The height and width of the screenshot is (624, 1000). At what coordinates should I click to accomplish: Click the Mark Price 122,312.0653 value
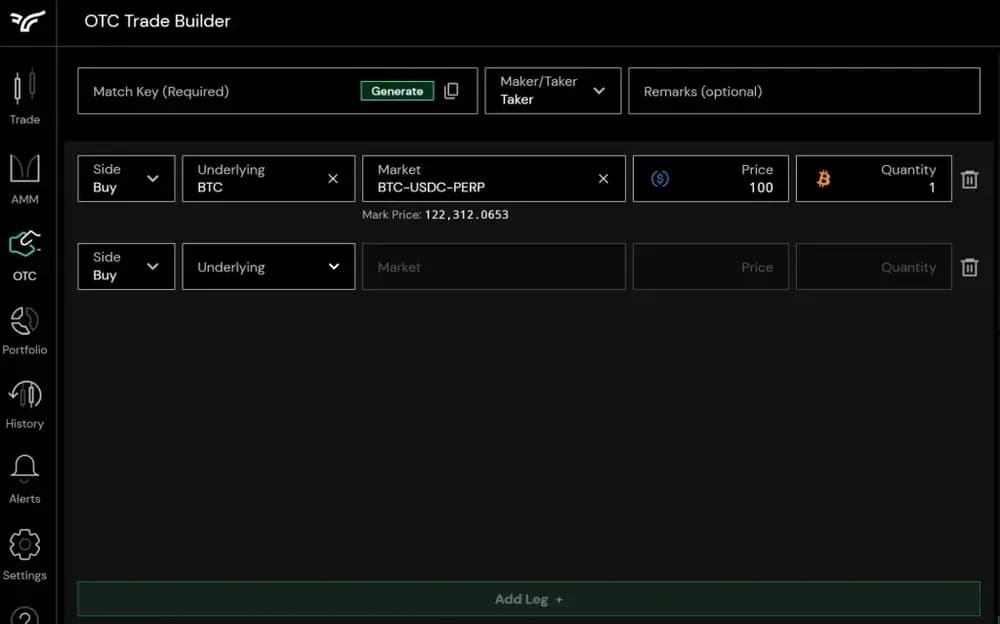point(467,215)
